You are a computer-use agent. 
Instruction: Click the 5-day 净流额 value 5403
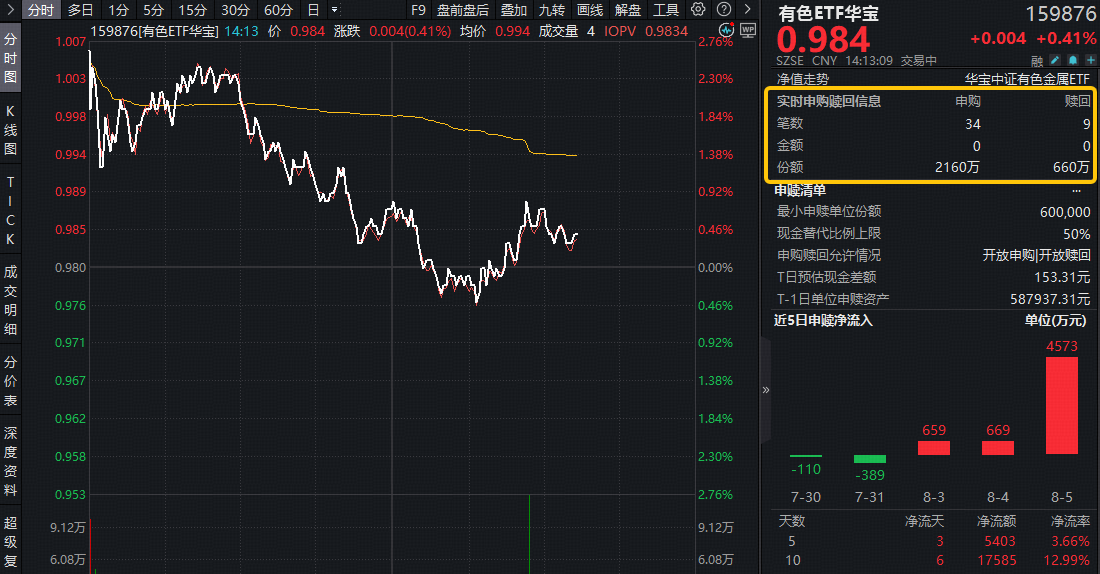coord(1000,541)
